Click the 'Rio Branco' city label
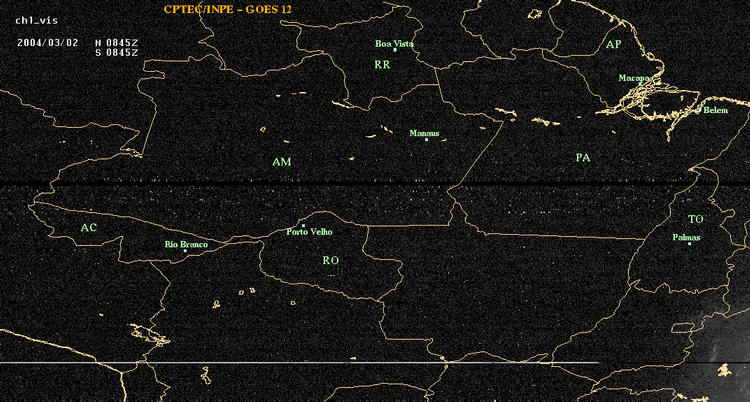The height and width of the screenshot is (402, 750). (186, 245)
